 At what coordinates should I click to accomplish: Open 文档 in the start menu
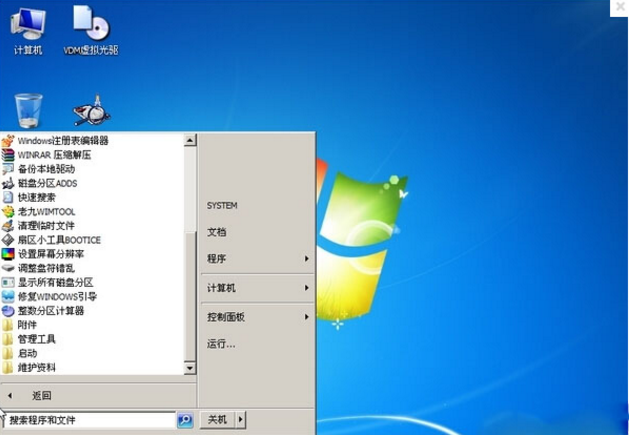(217, 232)
